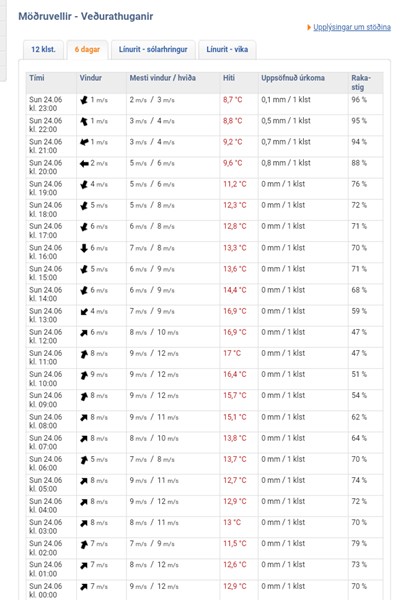Click the wind arrow icon at 13:00
Image resolution: width=403 pixels, height=600 pixels.
tap(84, 311)
